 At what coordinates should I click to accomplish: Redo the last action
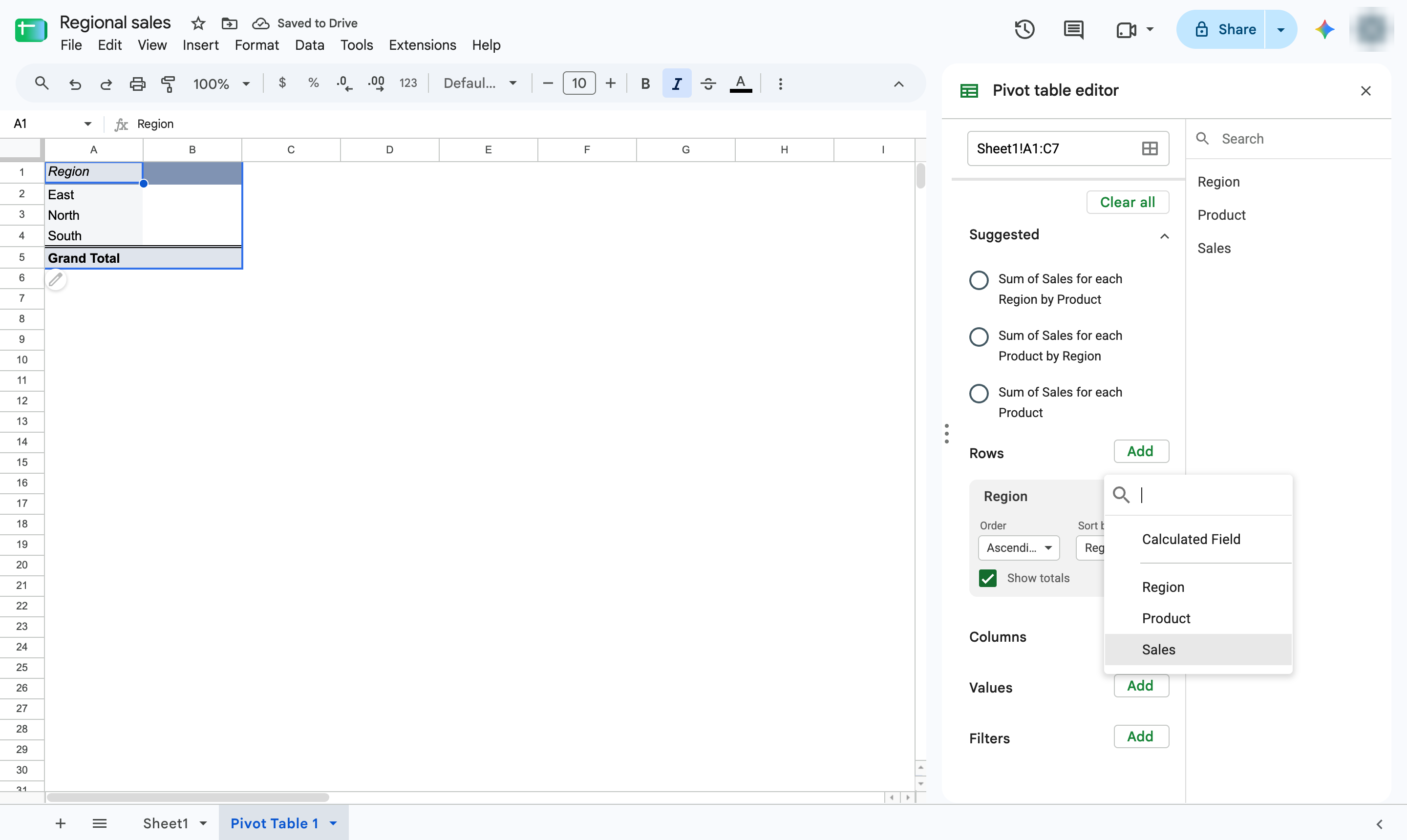click(106, 84)
